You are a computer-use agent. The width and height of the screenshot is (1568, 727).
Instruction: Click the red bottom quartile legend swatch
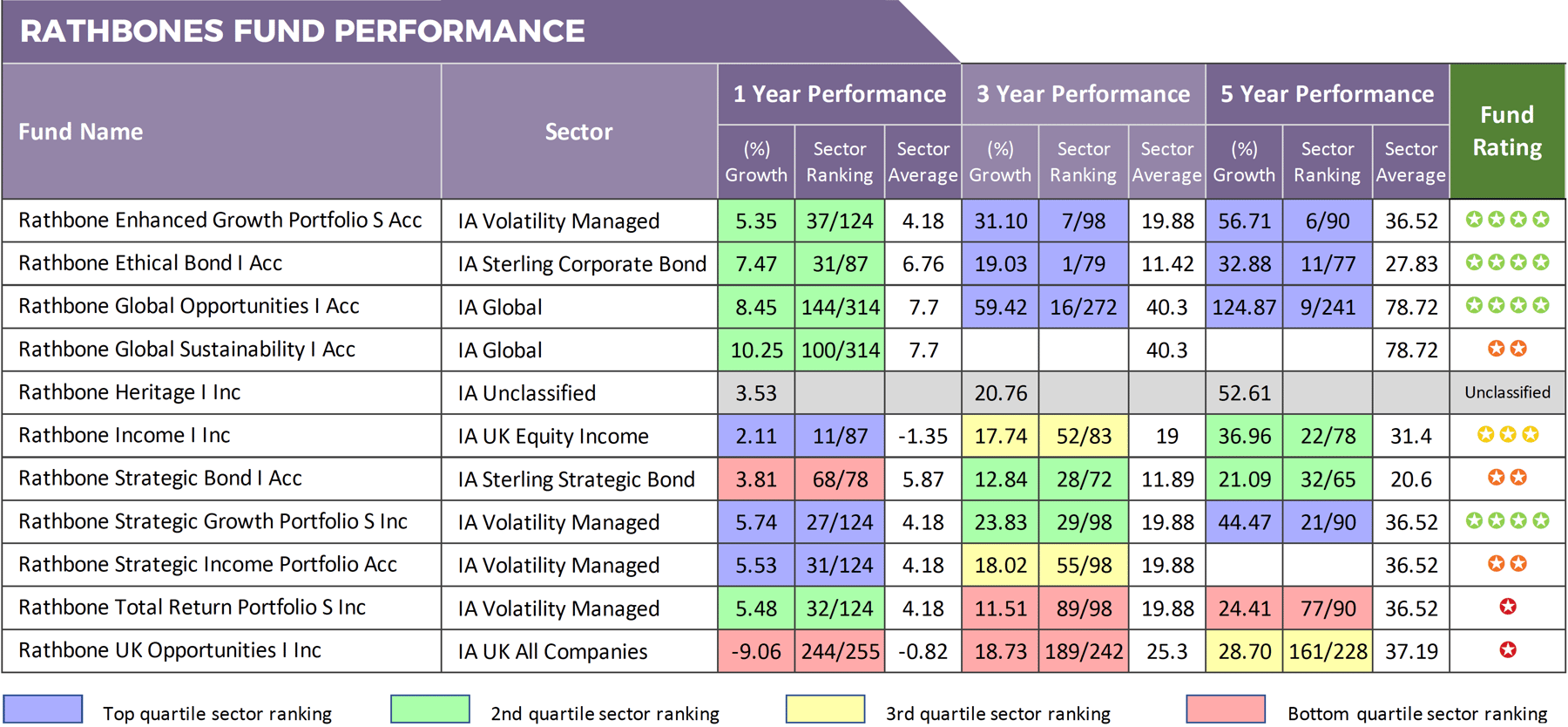click(1226, 710)
